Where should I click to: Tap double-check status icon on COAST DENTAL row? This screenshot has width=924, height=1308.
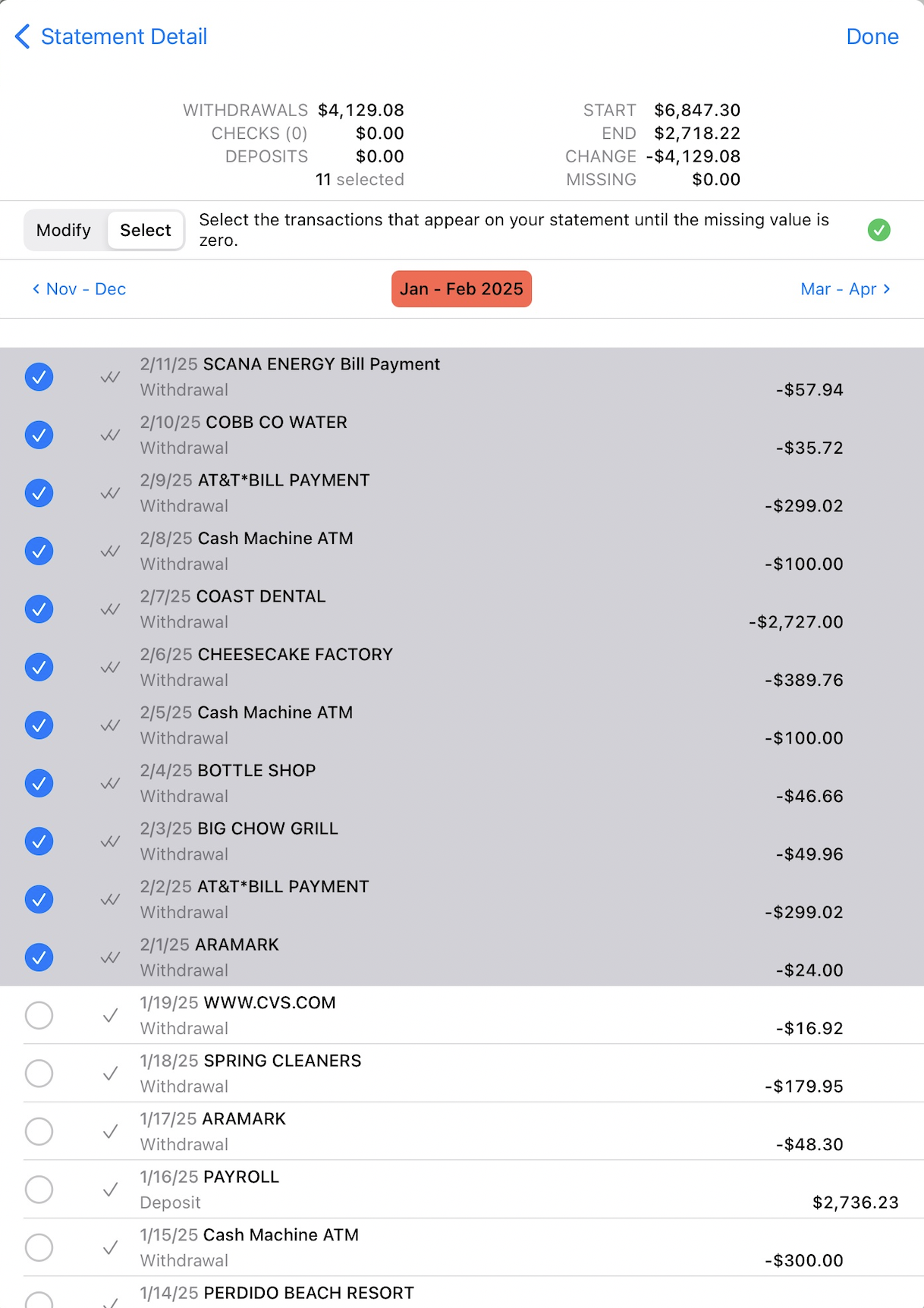tap(110, 609)
